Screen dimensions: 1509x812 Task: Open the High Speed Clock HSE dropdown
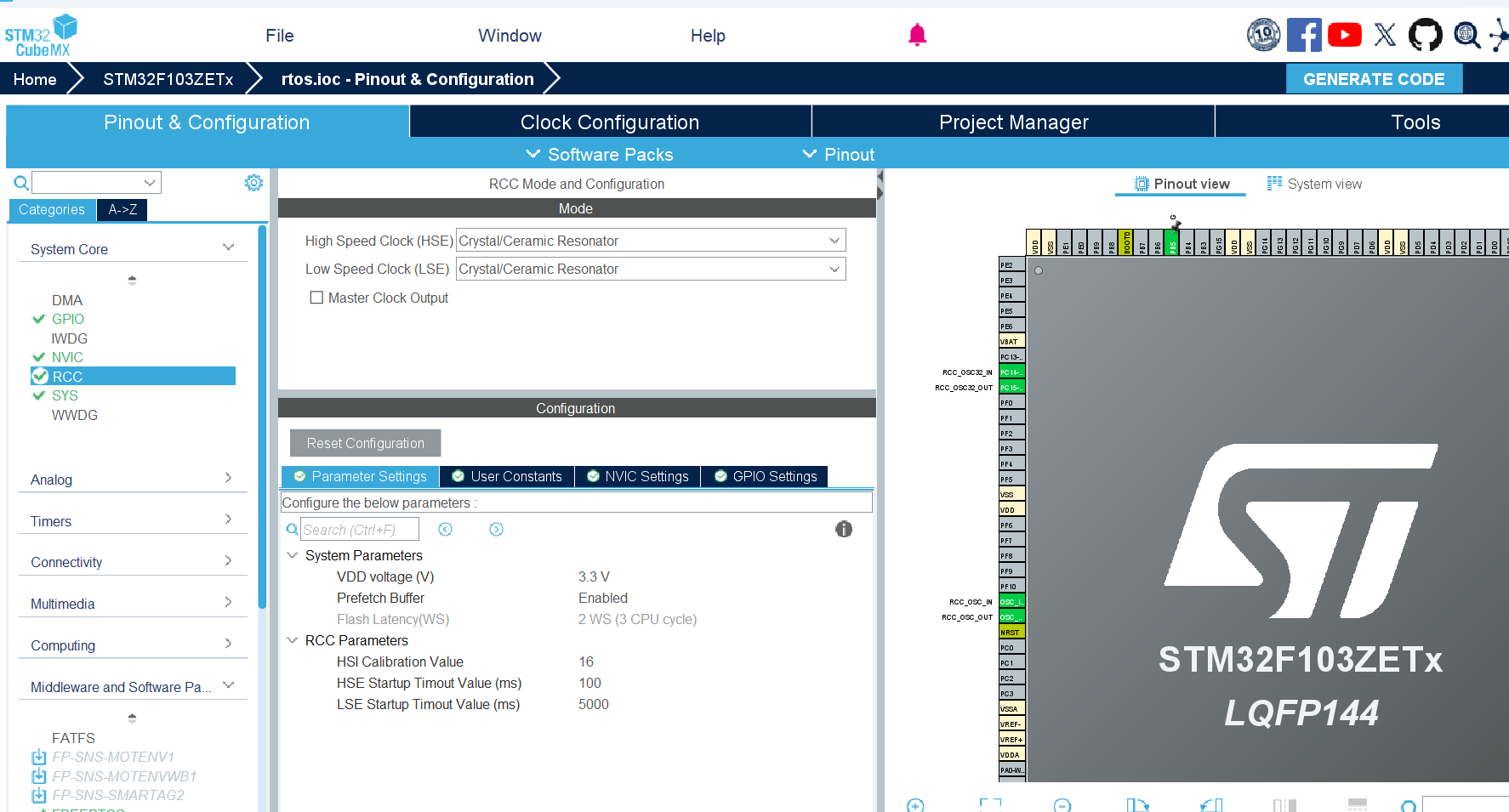coord(651,241)
